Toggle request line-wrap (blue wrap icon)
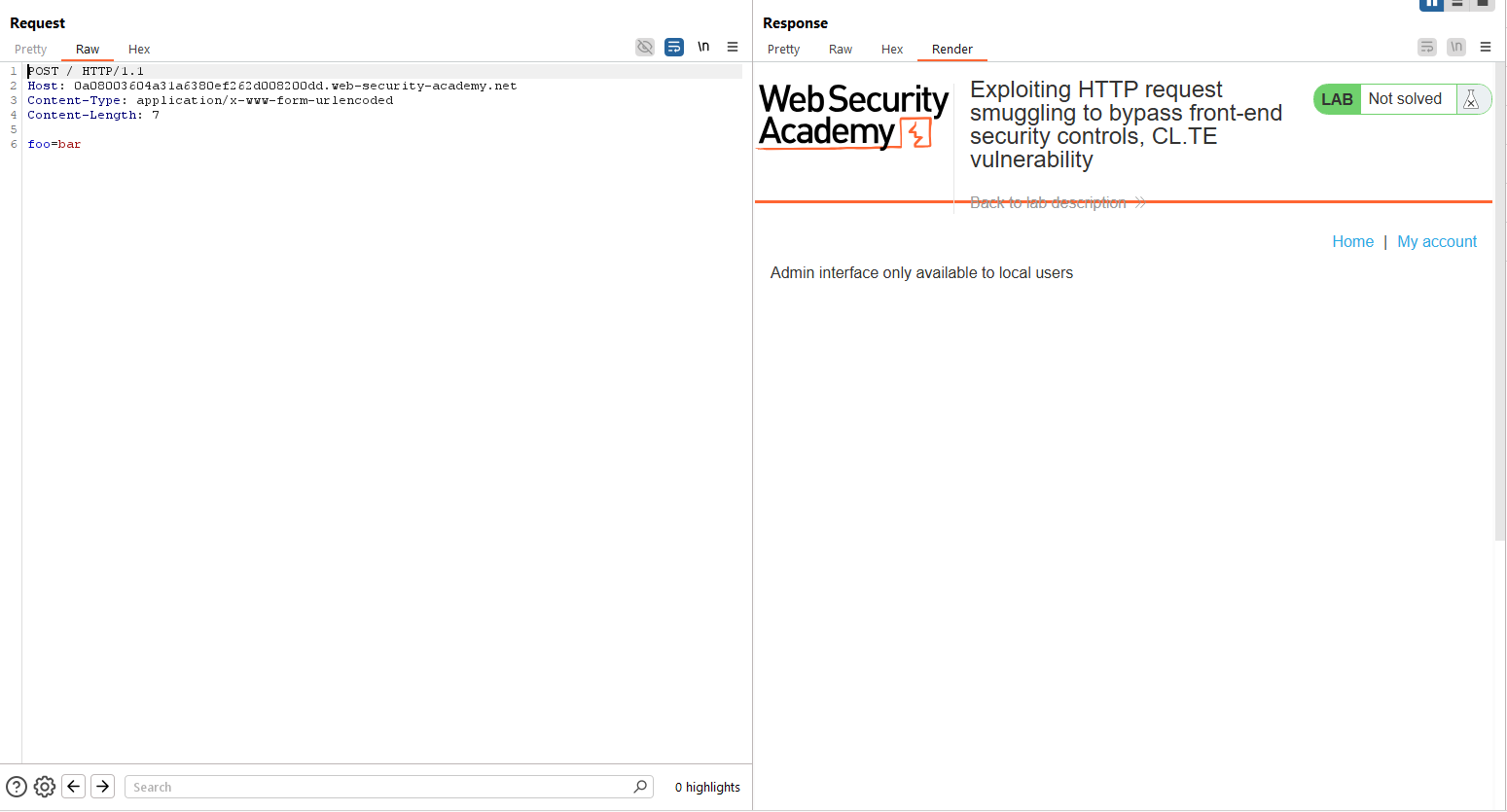Screen dimensions: 1507x812 [x=674, y=47]
